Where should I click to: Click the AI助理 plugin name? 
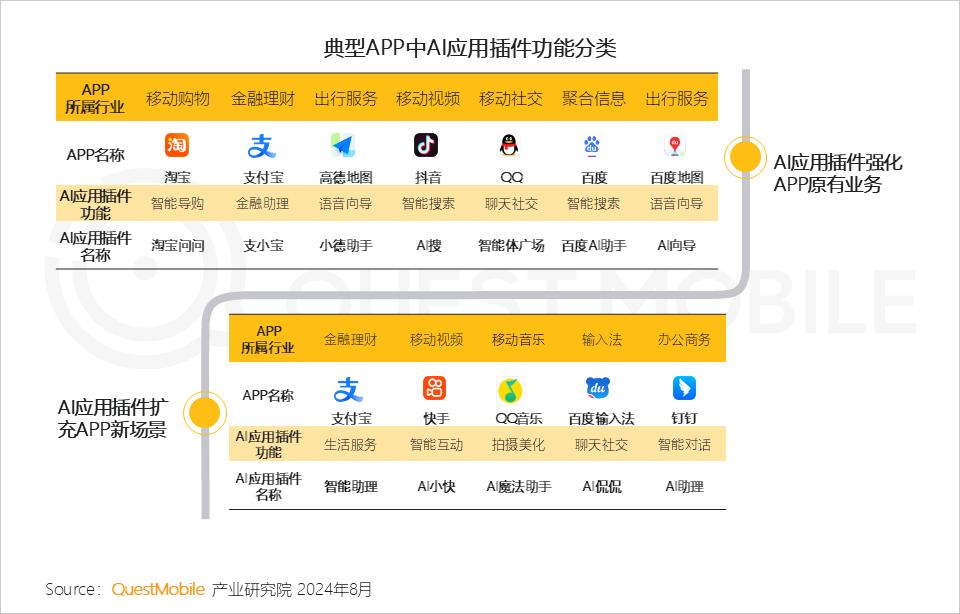point(684,487)
